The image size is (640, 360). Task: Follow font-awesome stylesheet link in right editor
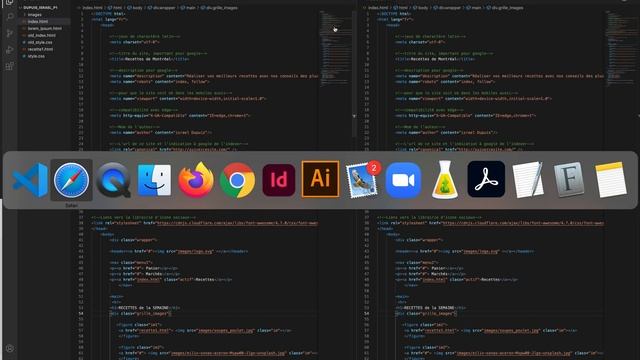523,223
